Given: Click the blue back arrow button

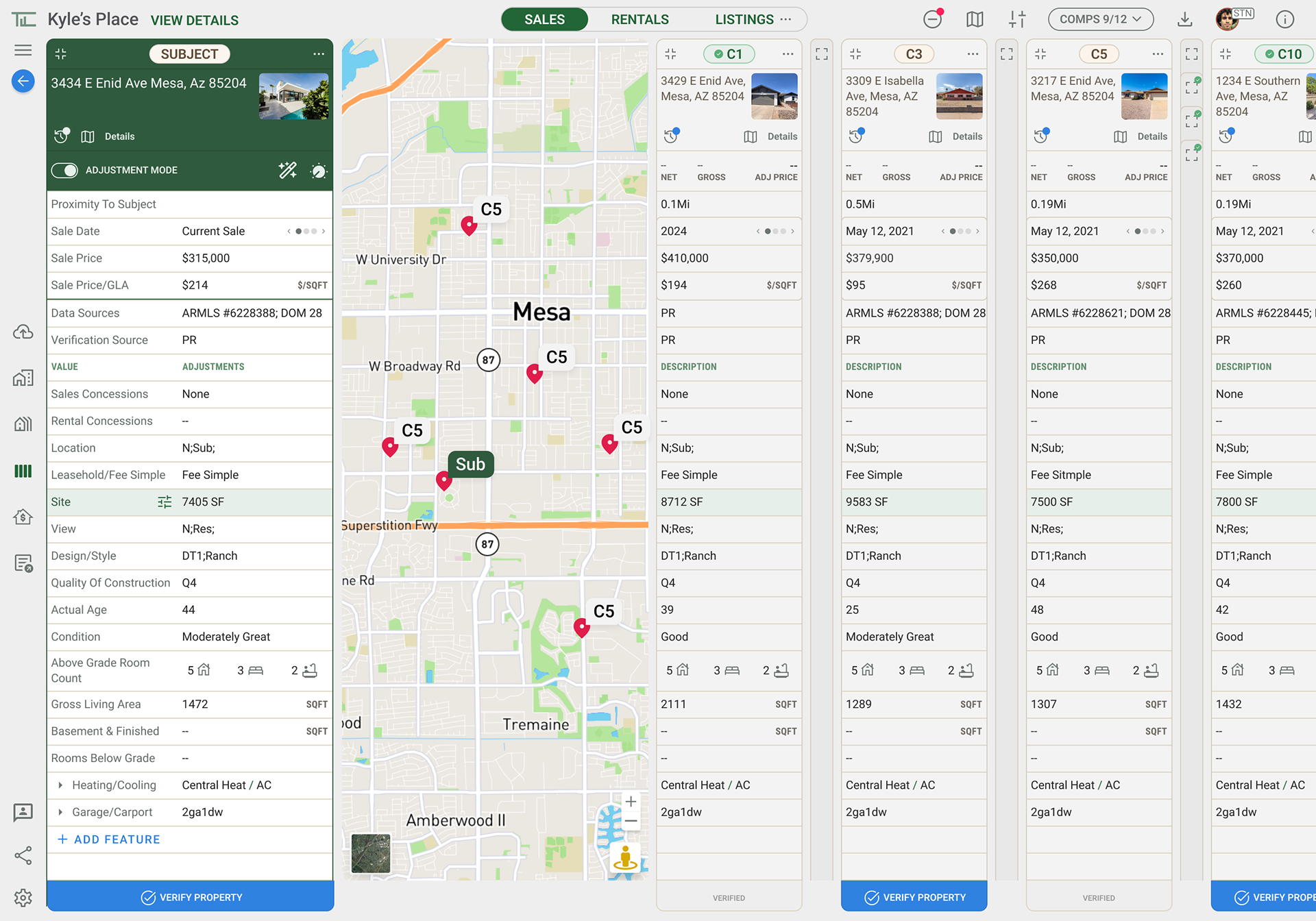Looking at the screenshot, I should (23, 82).
